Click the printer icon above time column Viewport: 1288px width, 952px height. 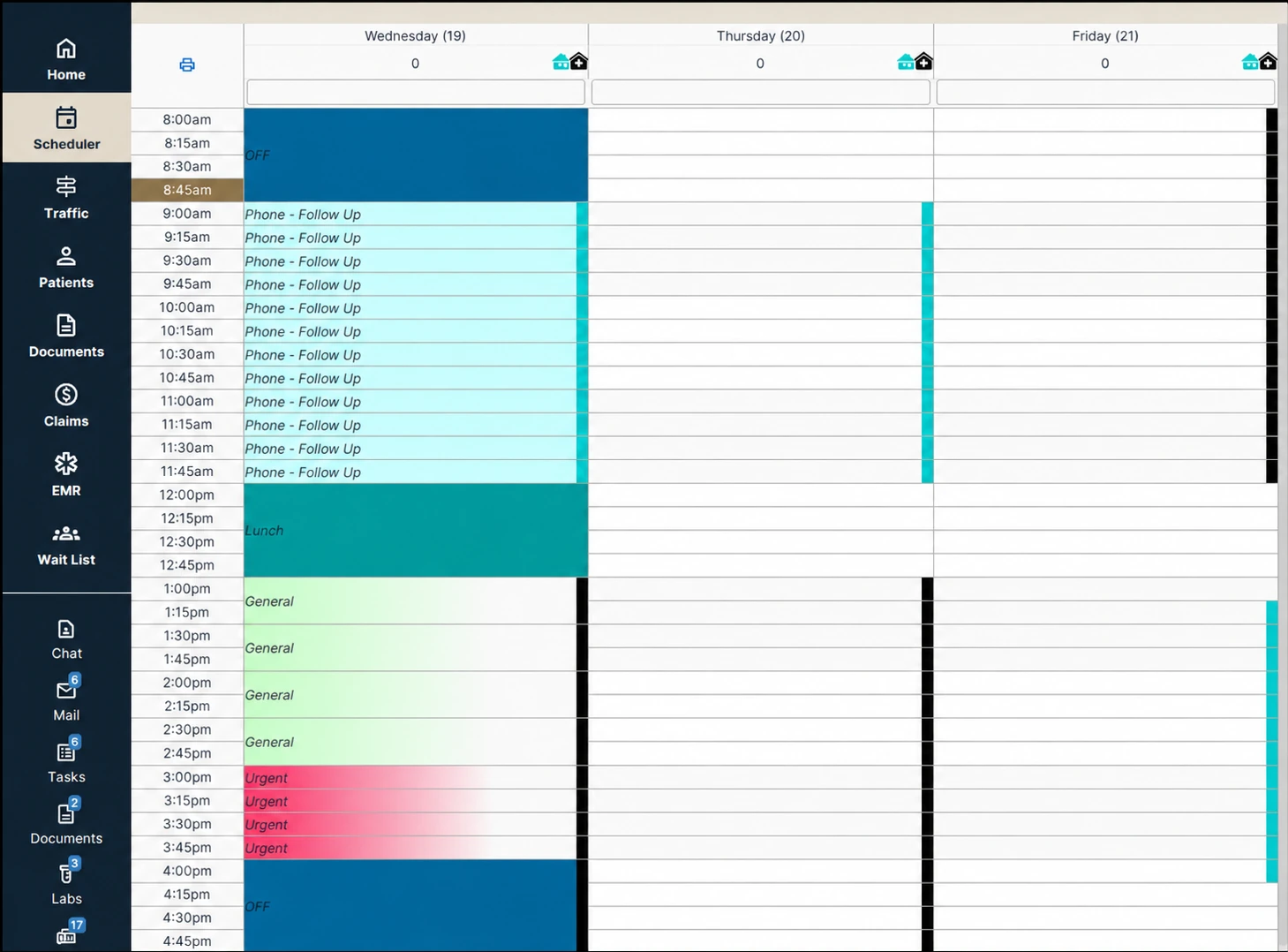pos(187,64)
